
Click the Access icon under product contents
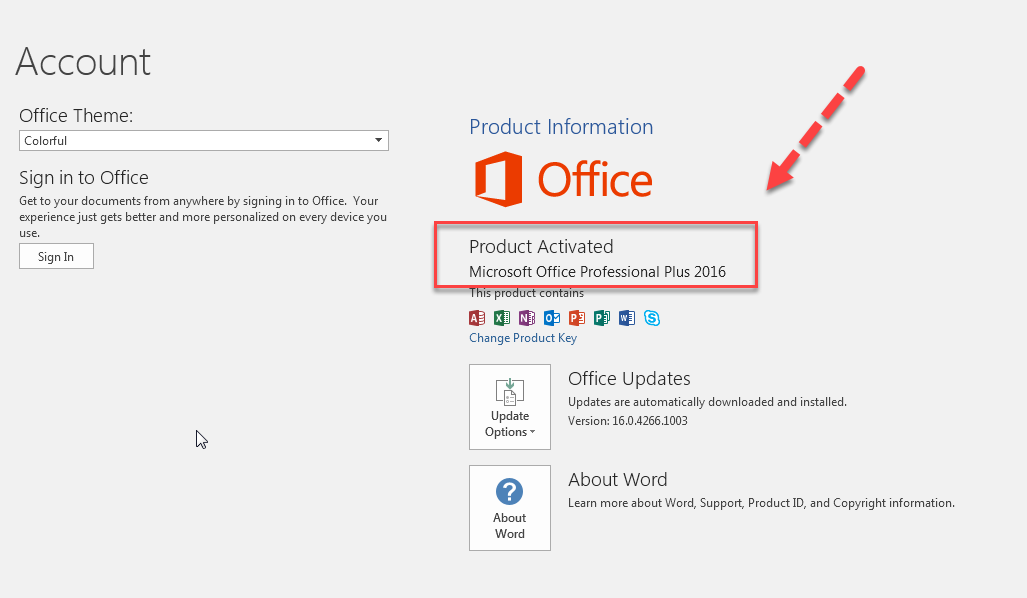pyautogui.click(x=477, y=318)
